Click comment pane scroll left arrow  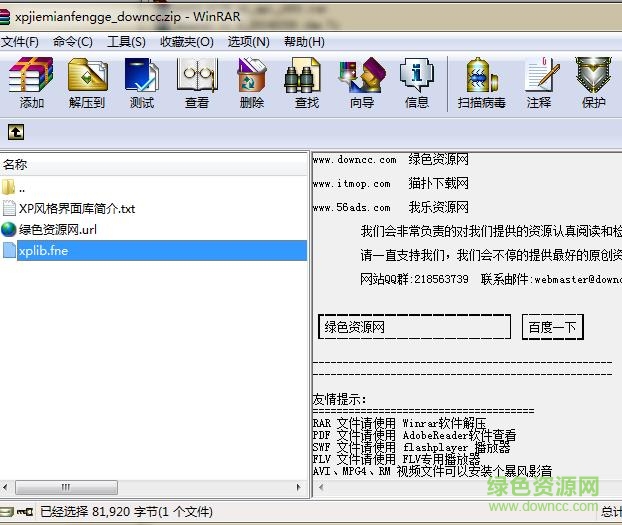point(321,487)
